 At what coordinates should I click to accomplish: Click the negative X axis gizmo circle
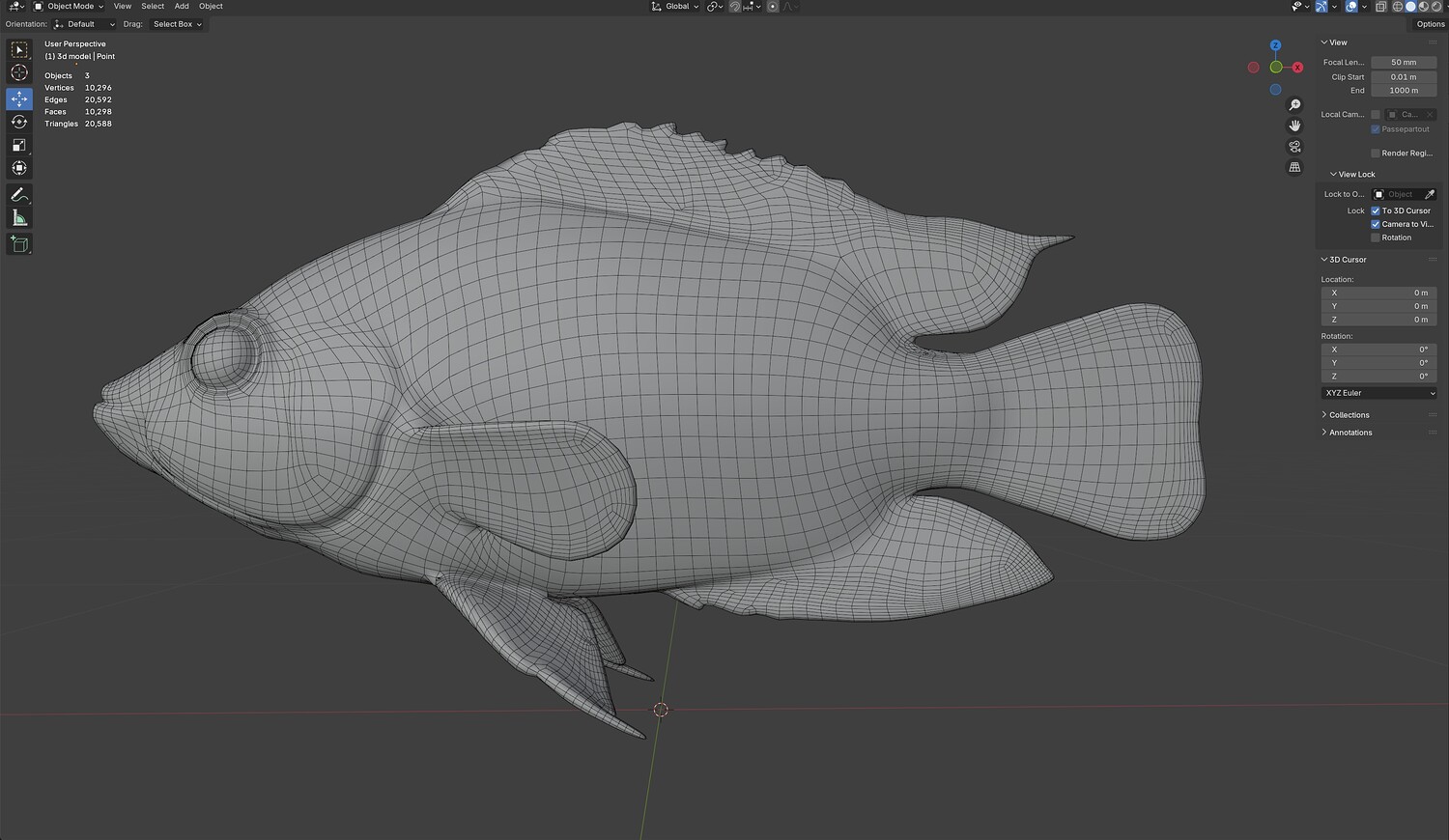[1254, 68]
